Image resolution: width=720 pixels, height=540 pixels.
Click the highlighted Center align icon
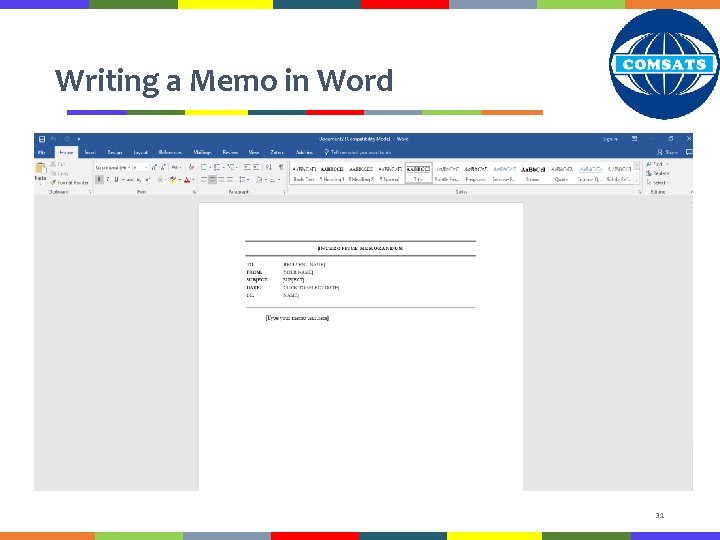click(212, 180)
